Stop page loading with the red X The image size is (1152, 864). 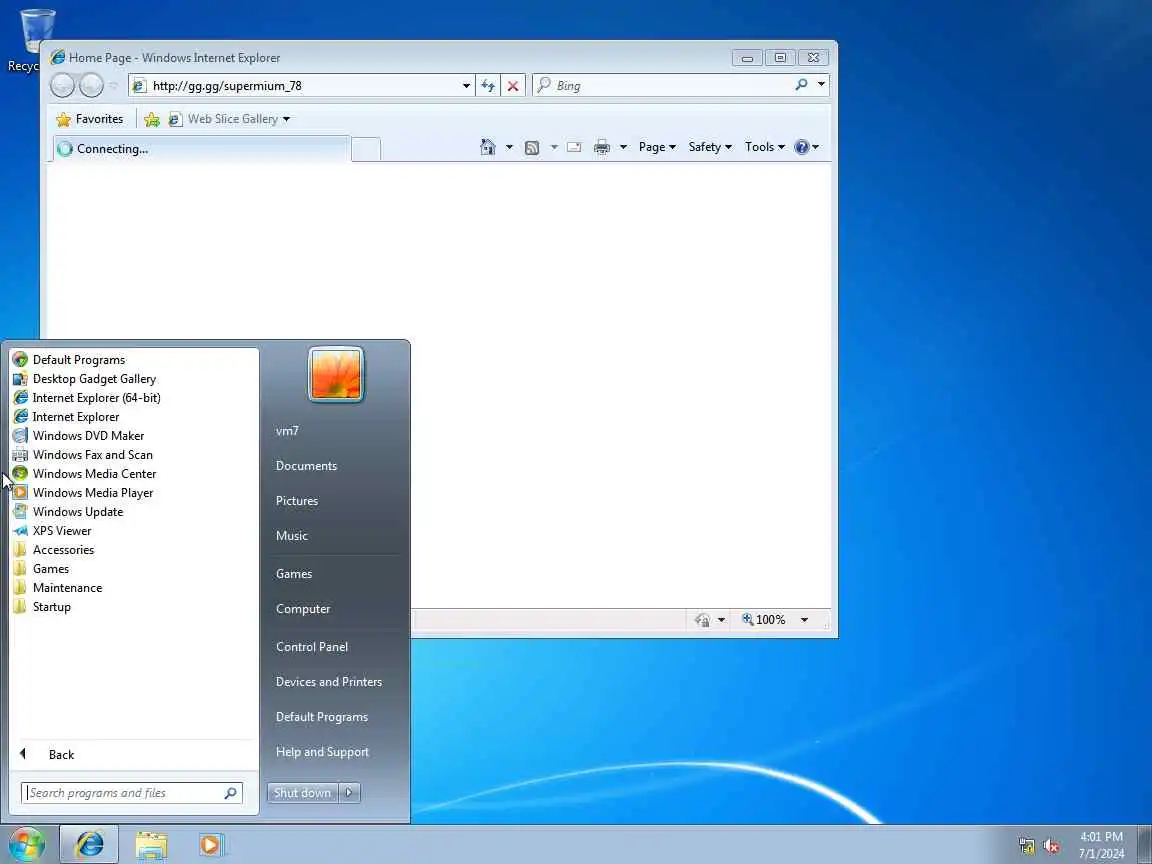(x=513, y=86)
